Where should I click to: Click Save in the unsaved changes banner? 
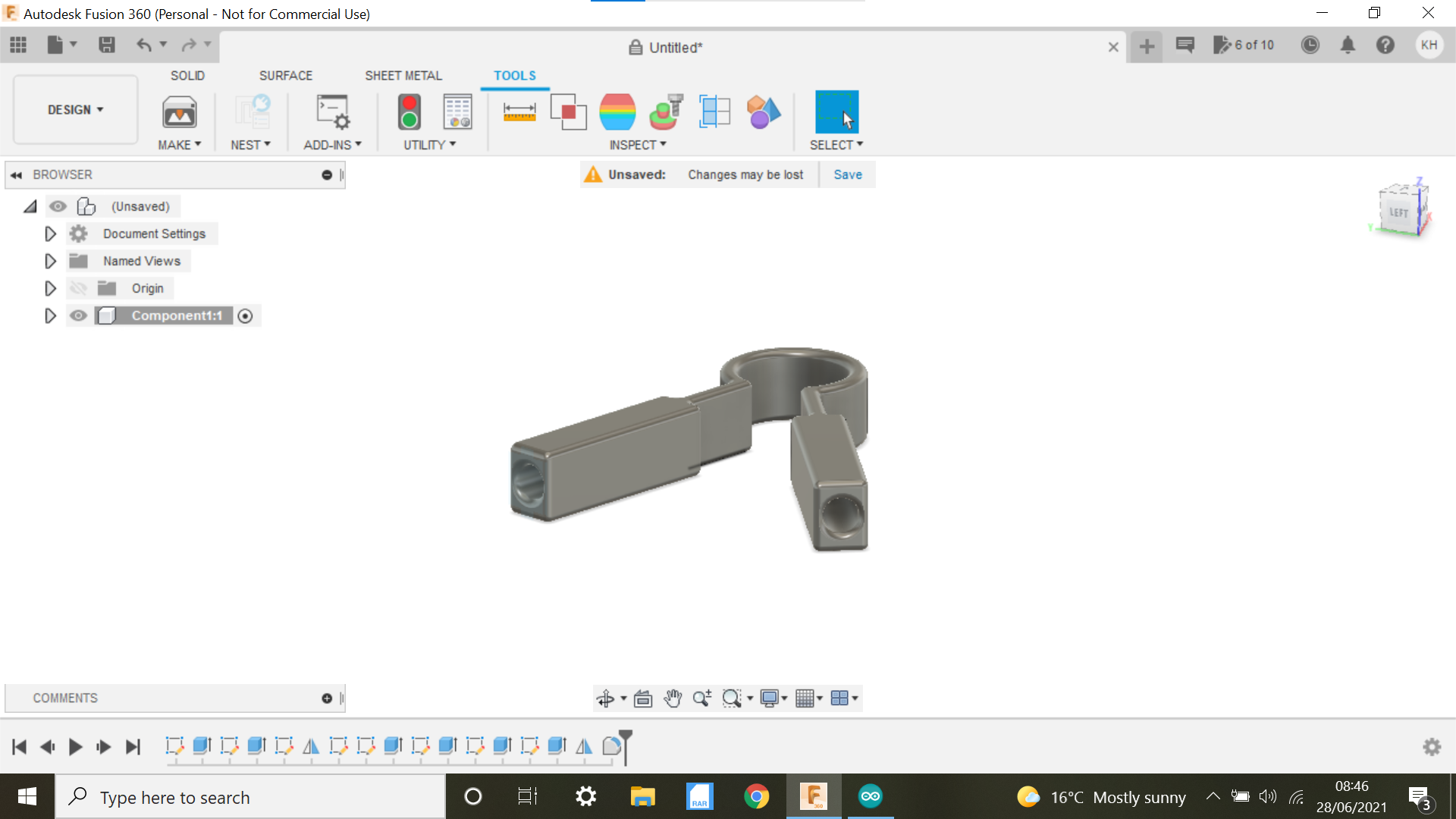point(847,174)
